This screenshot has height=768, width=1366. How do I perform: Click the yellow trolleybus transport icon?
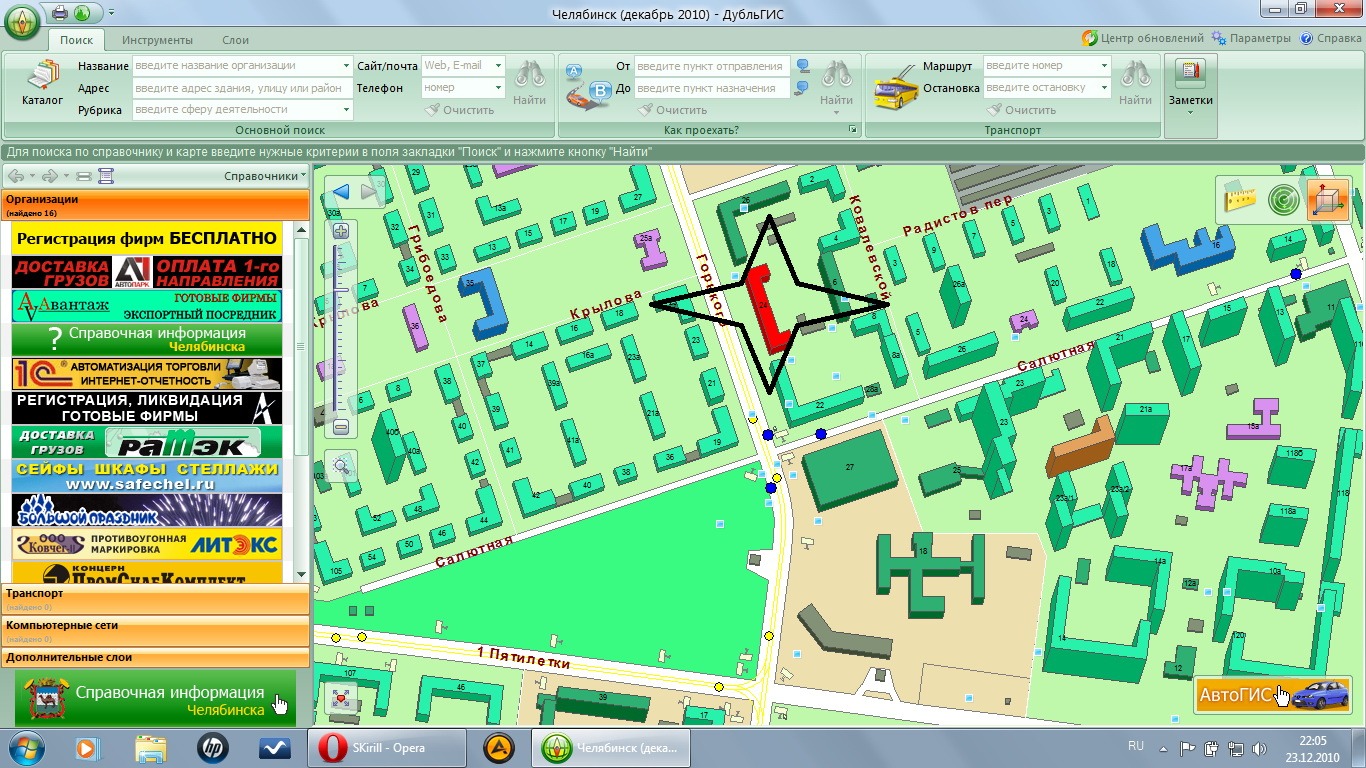coord(896,86)
